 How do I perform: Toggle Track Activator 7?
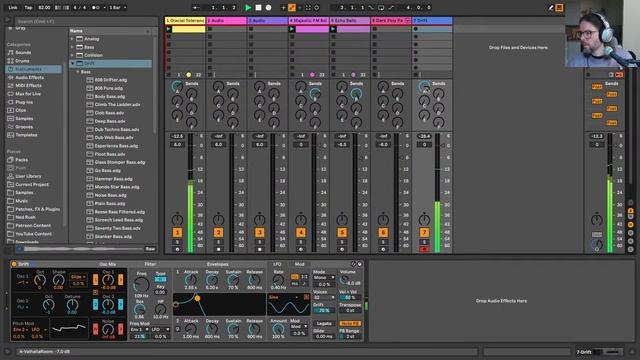pos(424,233)
